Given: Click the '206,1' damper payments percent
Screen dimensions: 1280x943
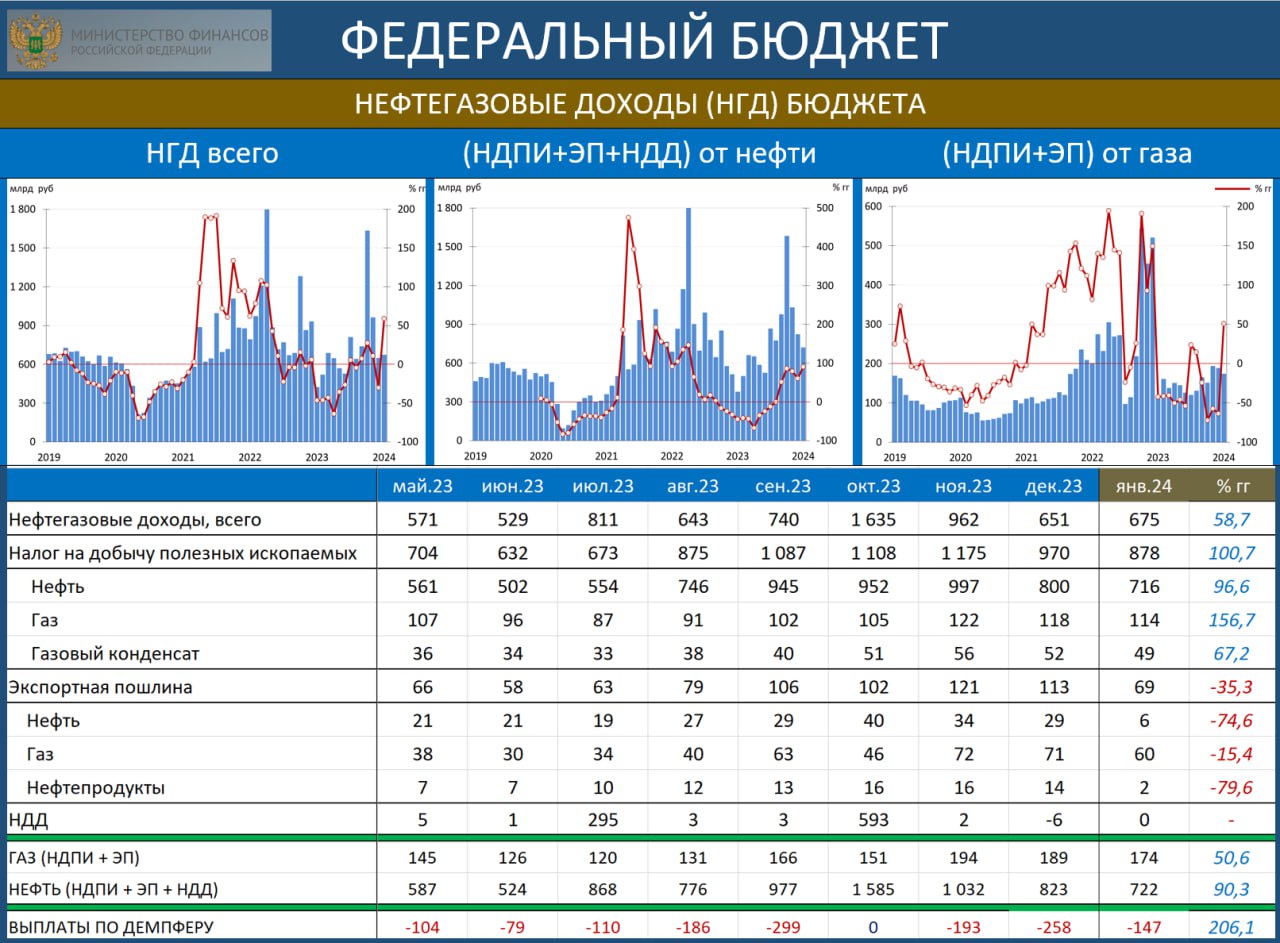Looking at the screenshot, I should 1231,927.
